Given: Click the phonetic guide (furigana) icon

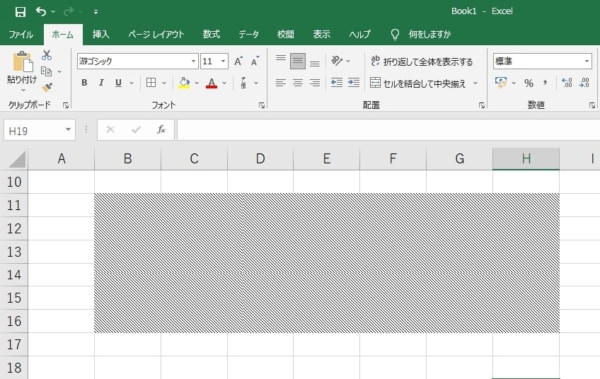Looking at the screenshot, I should (x=243, y=83).
